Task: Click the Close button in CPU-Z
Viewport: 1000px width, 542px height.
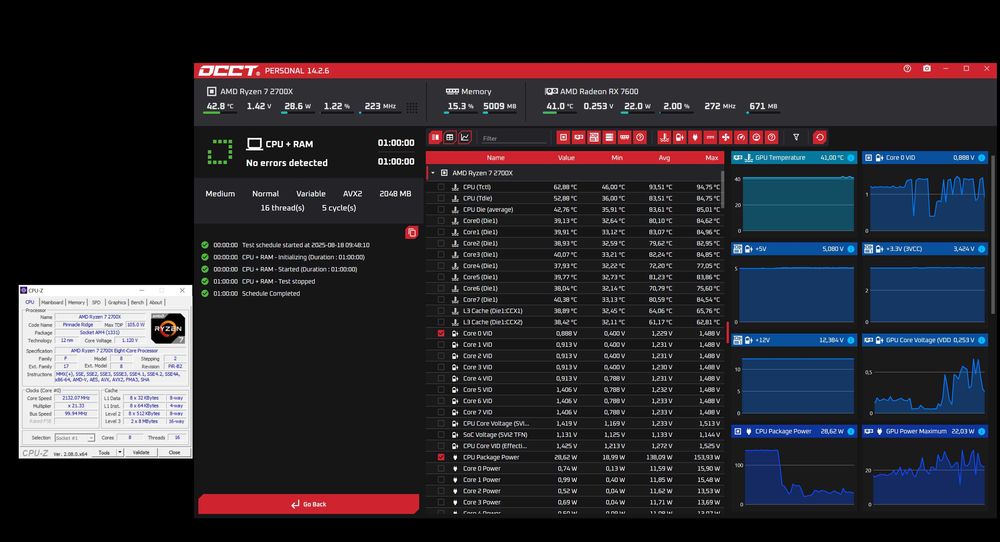Action: point(174,452)
